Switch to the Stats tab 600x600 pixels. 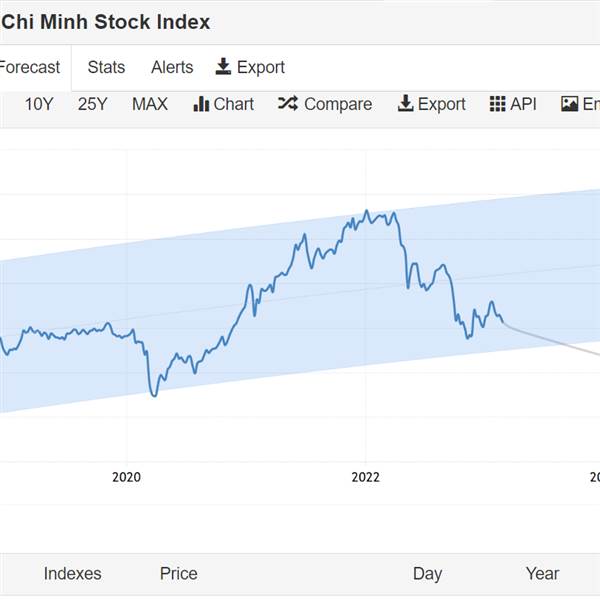[x=106, y=67]
